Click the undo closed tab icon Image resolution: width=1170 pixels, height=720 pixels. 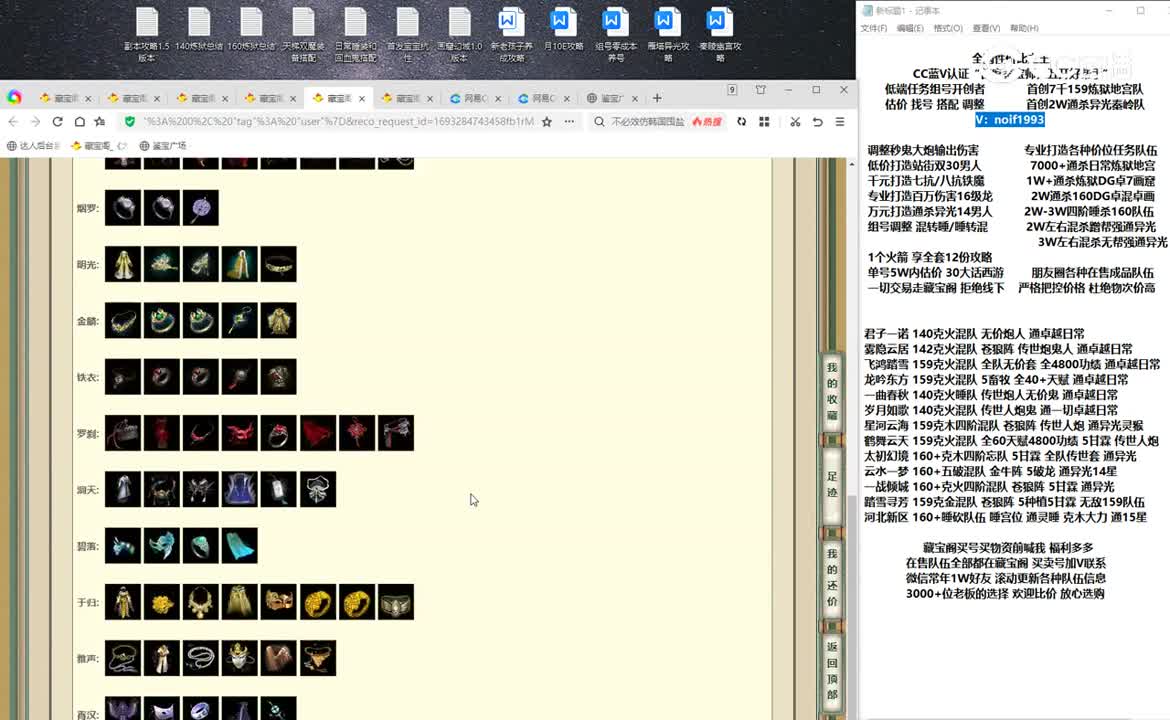(818, 122)
